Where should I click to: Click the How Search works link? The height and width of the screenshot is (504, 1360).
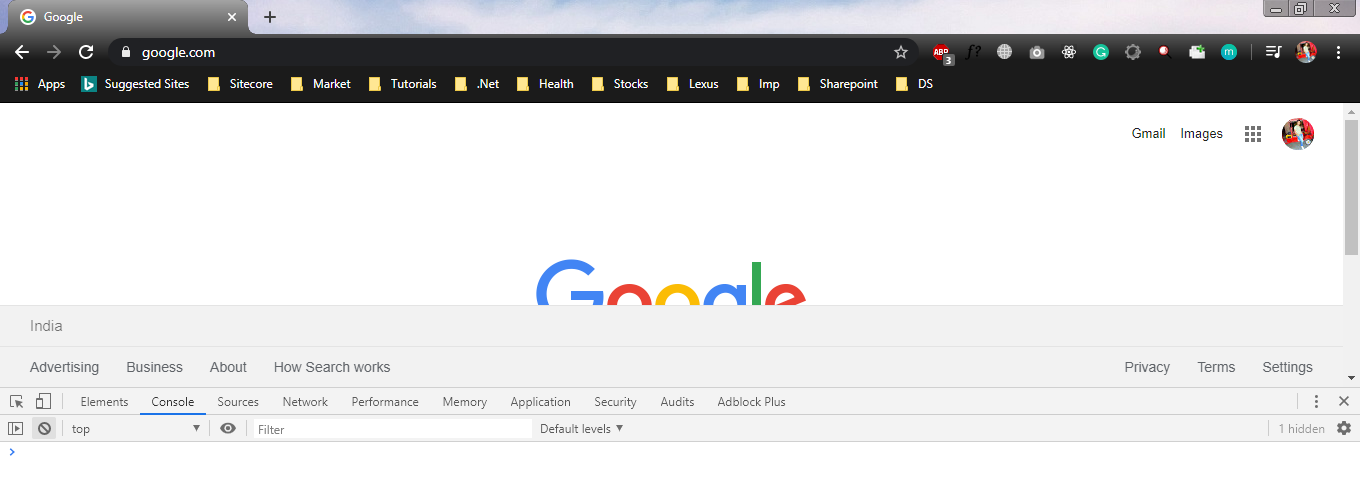point(332,367)
